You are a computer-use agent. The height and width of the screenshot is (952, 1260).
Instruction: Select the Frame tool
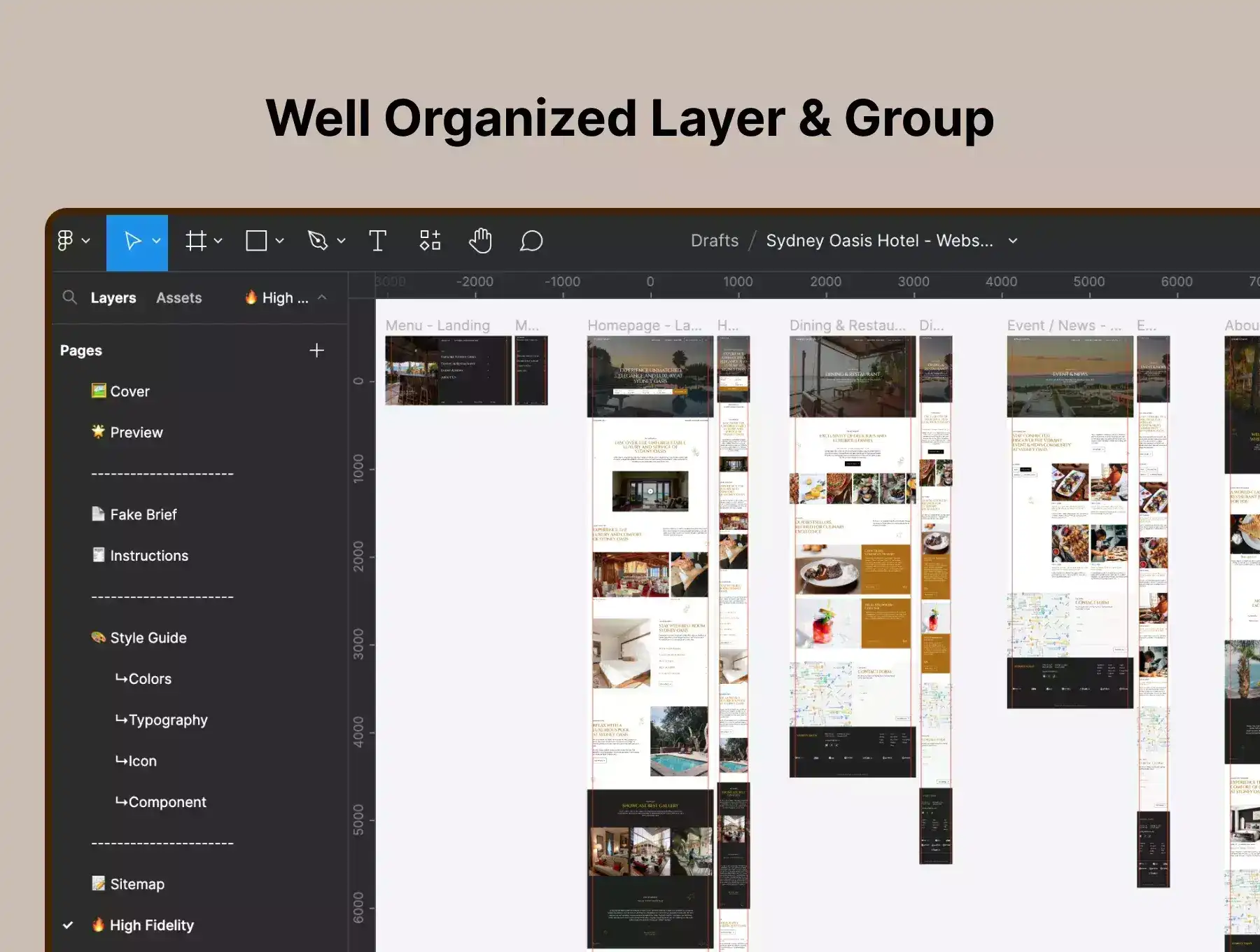click(196, 241)
